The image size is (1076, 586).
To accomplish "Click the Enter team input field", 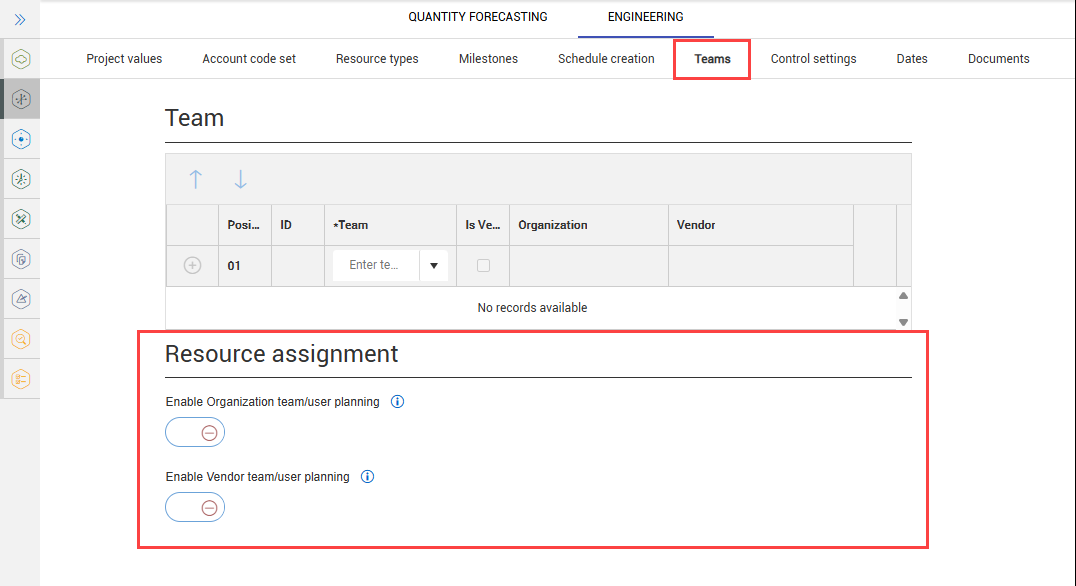I will pyautogui.click(x=375, y=266).
